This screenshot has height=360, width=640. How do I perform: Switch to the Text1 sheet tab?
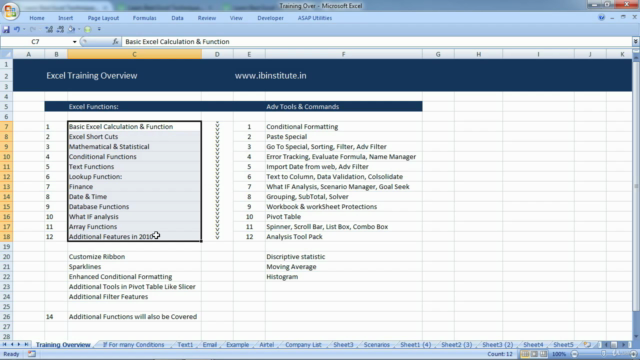click(185, 344)
